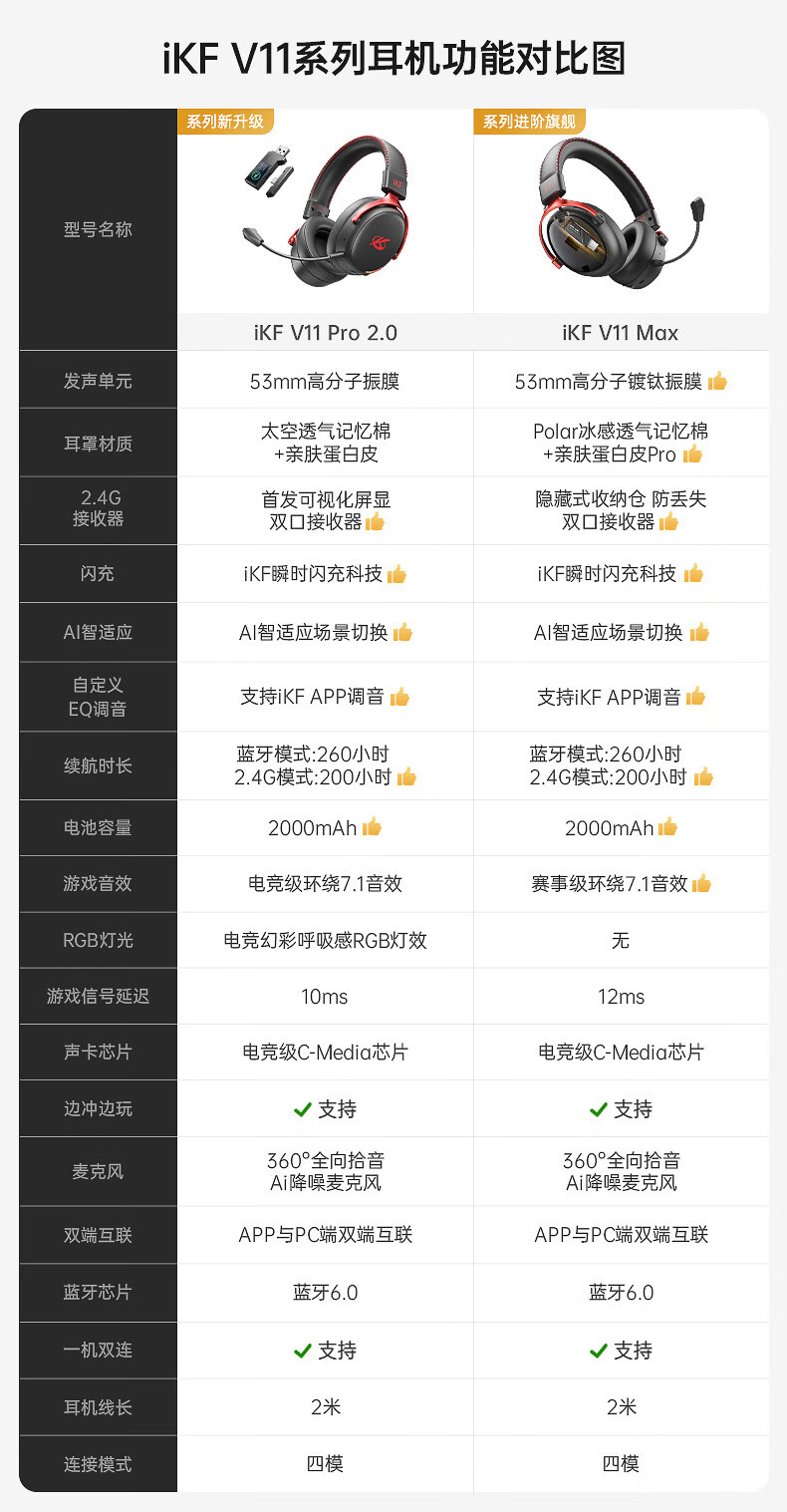The width and height of the screenshot is (787, 1512).
Task: Click thumbs-up after V11 Pro 2.0 双口接收器
Action: tap(375, 521)
